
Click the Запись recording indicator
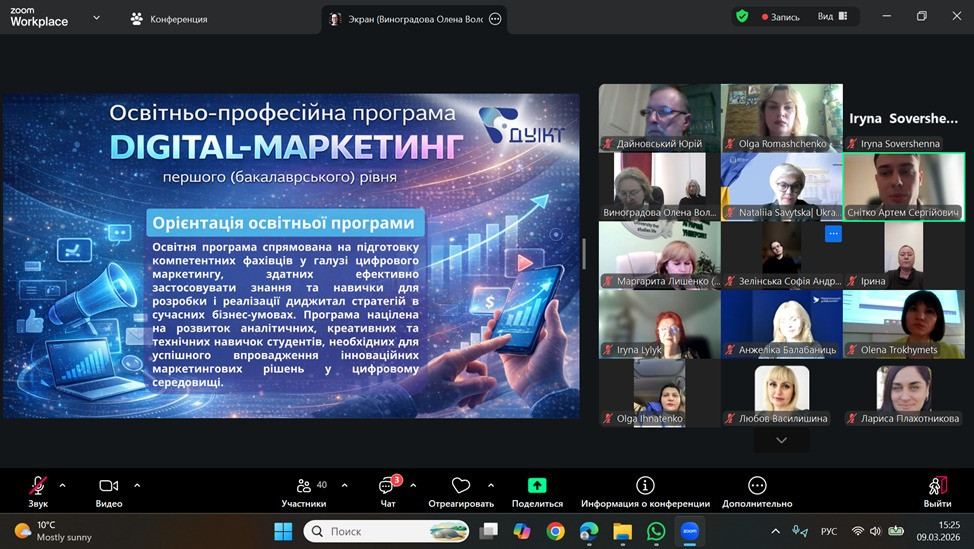780,17
